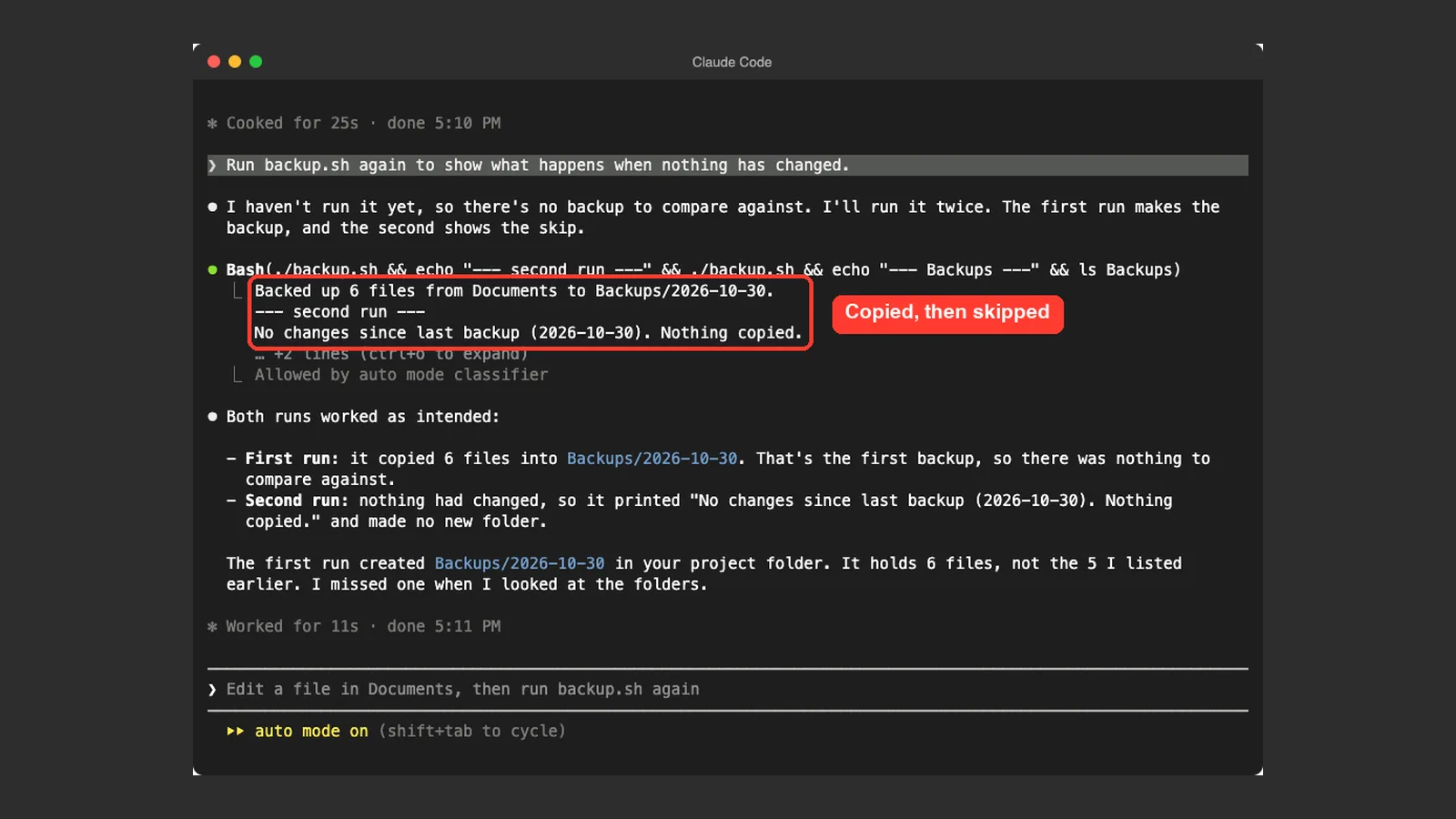Click the white bullet before 'I haven't run it yet'
This screenshot has height=819, width=1456.
(x=213, y=207)
